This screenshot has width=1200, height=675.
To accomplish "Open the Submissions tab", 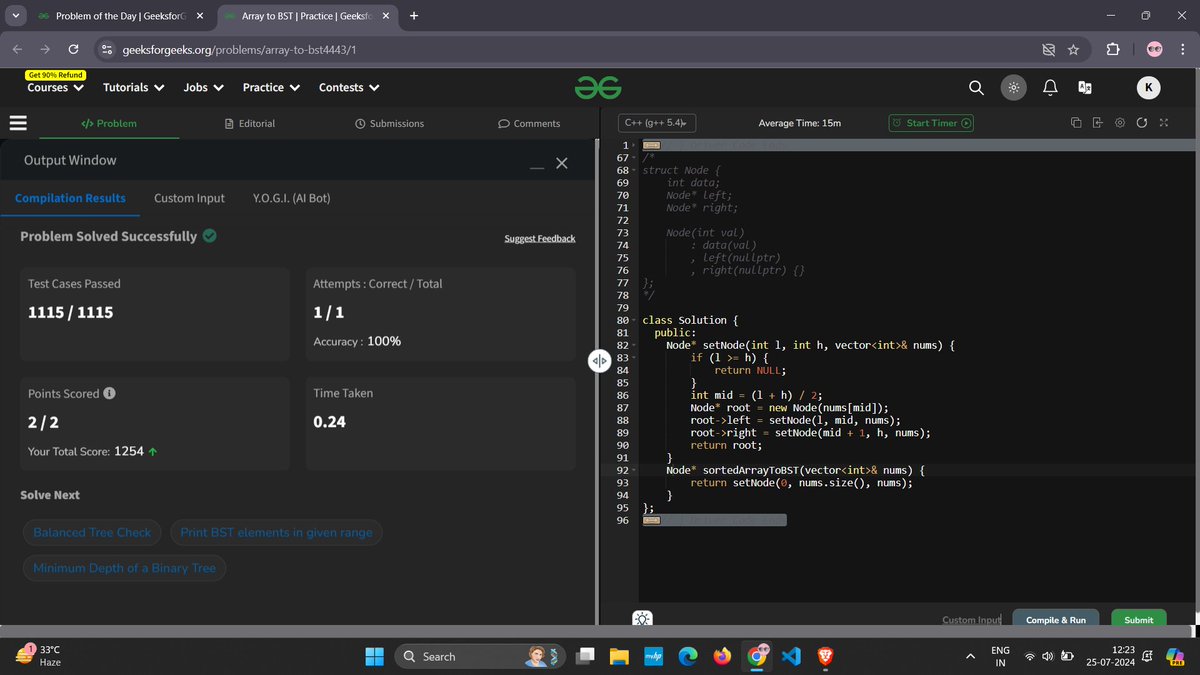I will coord(389,123).
